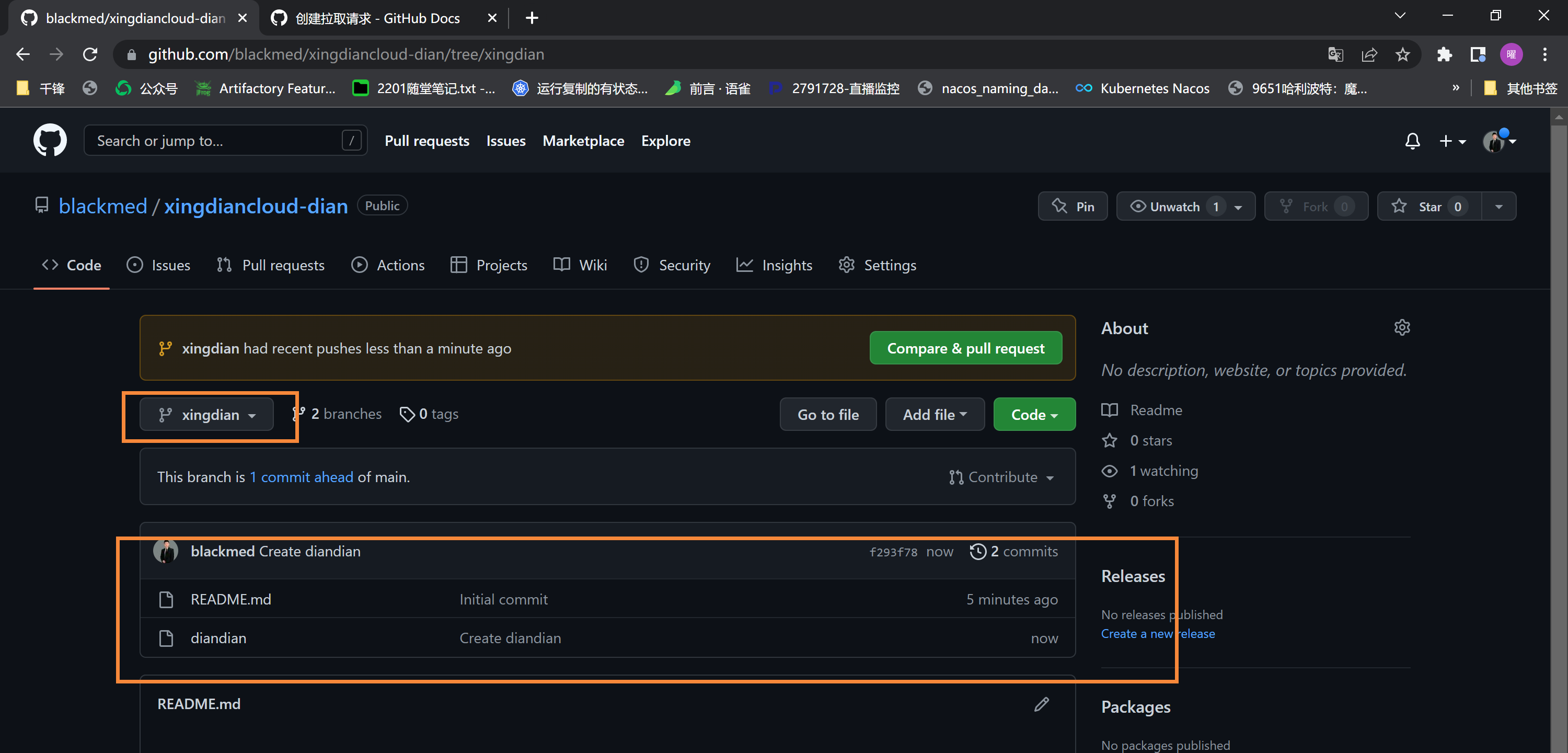Screen dimensions: 1568x753
Task: Open commit hash f293f78
Action: click(893, 552)
